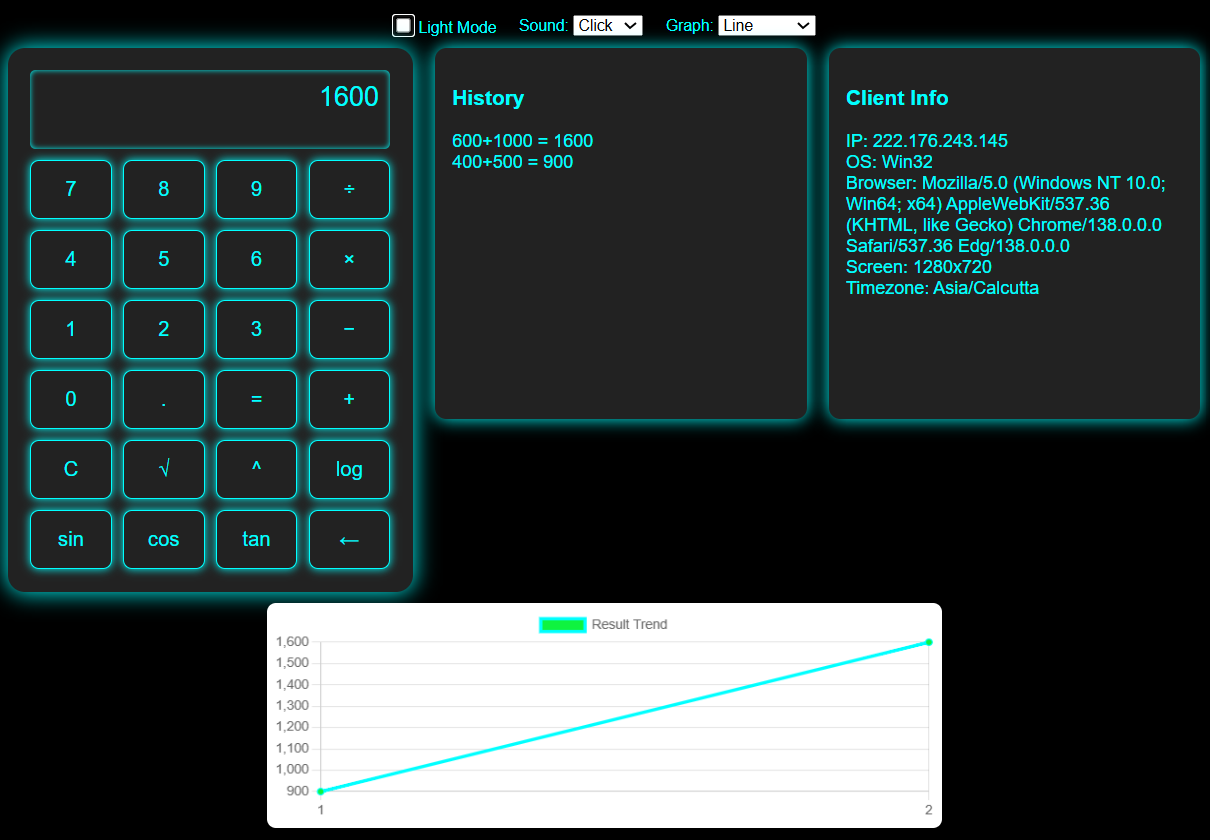The image size is (1210, 840).
Task: Tap the 3 key on the calculator
Action: pyautogui.click(x=256, y=329)
